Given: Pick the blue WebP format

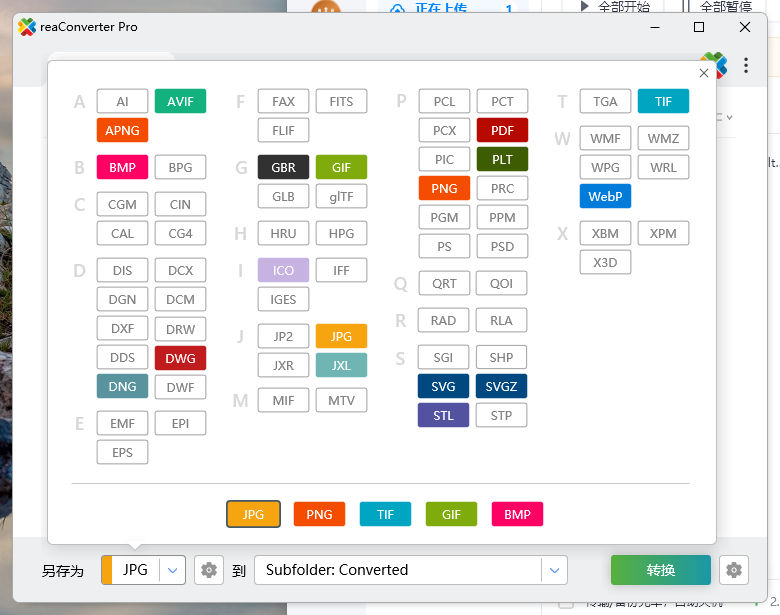Looking at the screenshot, I should pyautogui.click(x=605, y=196).
